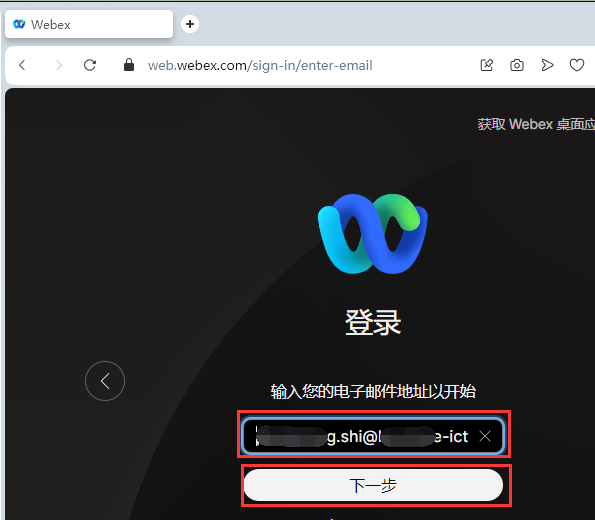The width and height of the screenshot is (595, 520).
Task: Click the circular back chevron button
Action: click(x=105, y=381)
